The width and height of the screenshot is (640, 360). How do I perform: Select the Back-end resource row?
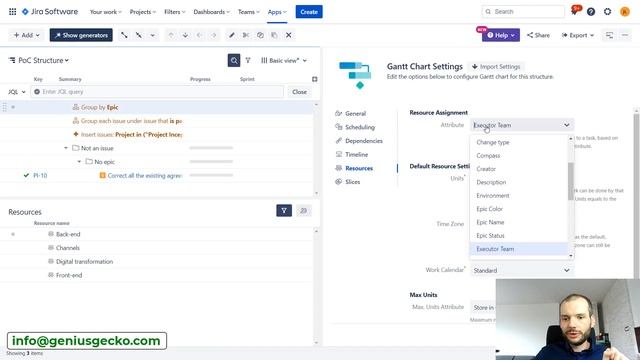157,234
